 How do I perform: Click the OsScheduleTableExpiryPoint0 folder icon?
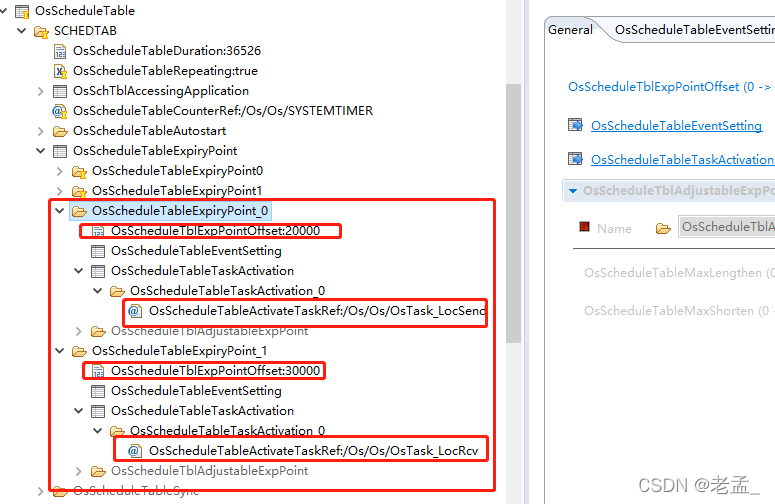pos(79,171)
